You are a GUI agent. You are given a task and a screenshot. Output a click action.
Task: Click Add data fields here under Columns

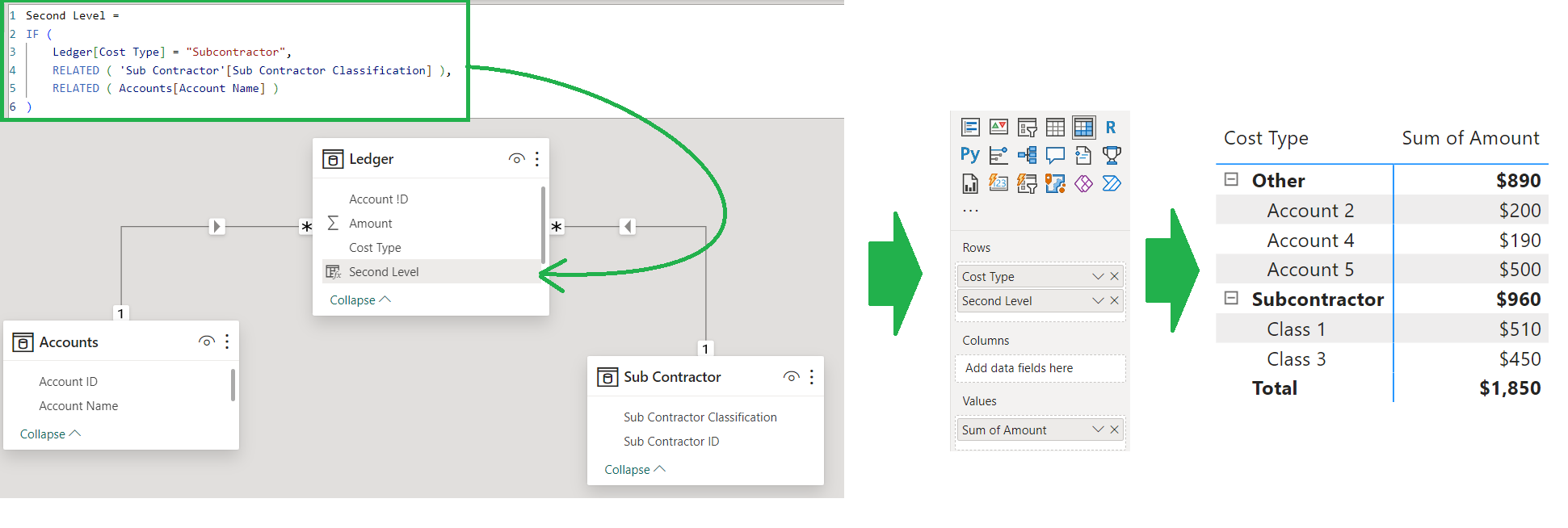[x=1040, y=368]
